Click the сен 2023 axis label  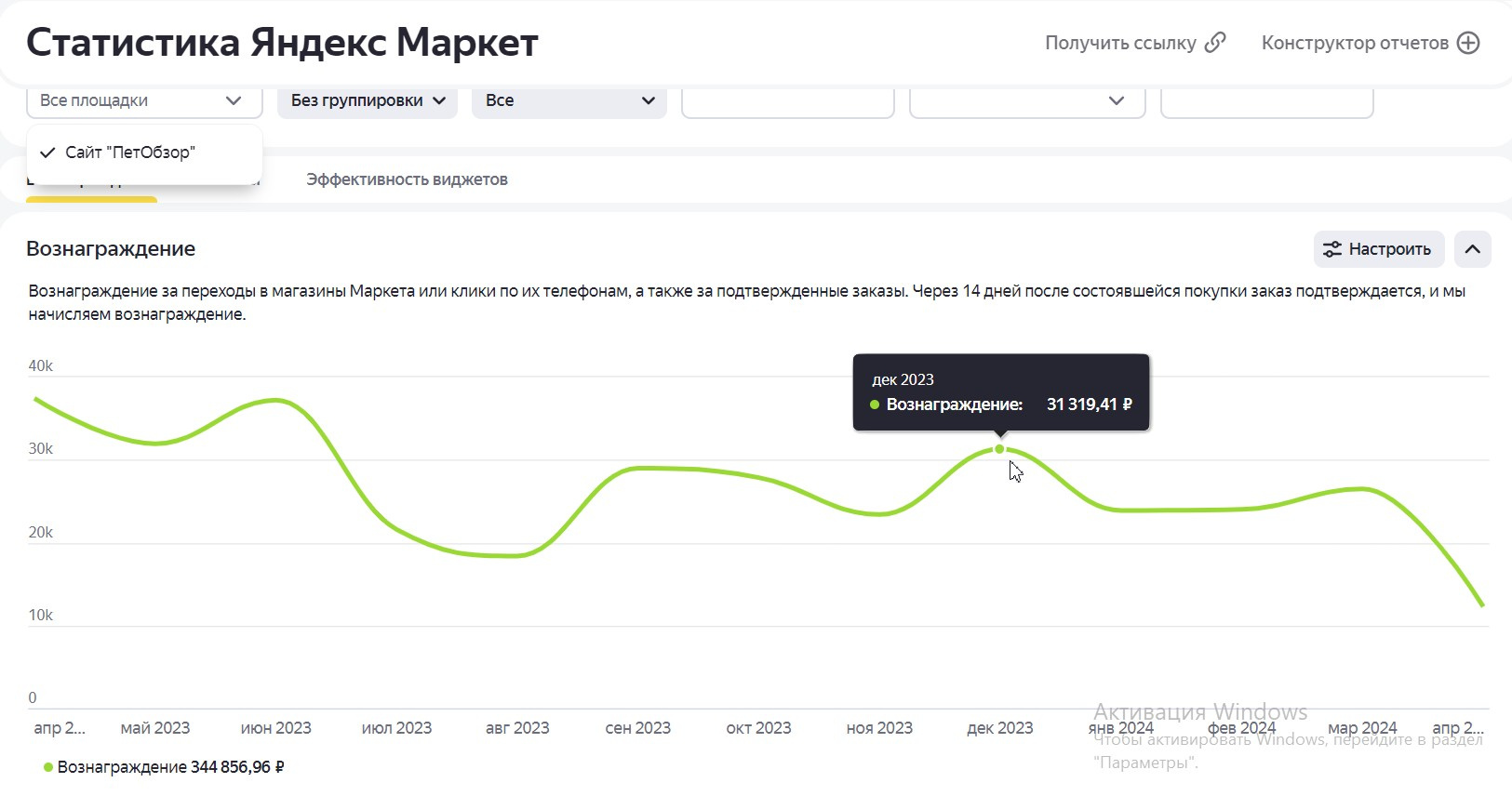pos(638,728)
